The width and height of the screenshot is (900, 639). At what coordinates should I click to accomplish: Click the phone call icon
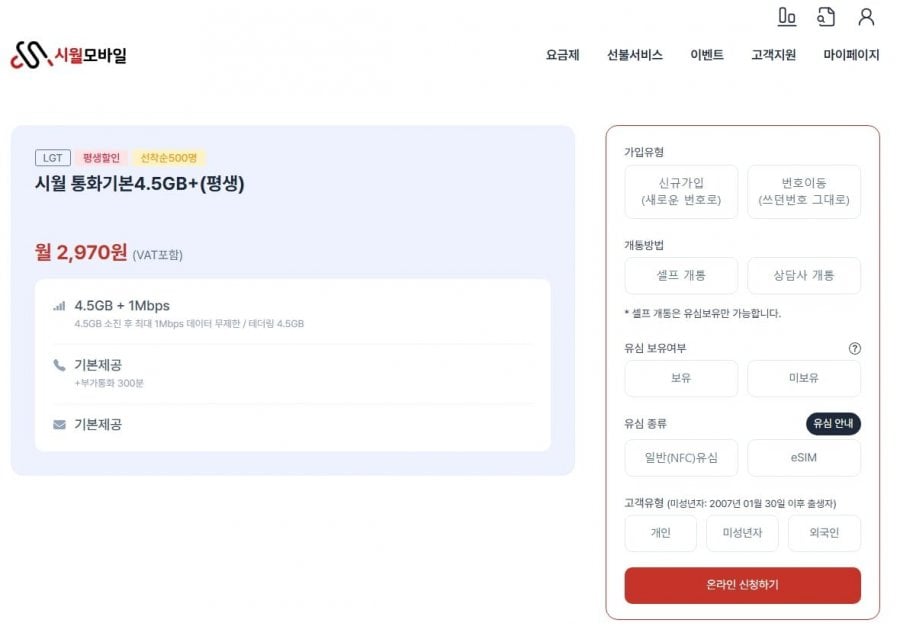click(59, 365)
